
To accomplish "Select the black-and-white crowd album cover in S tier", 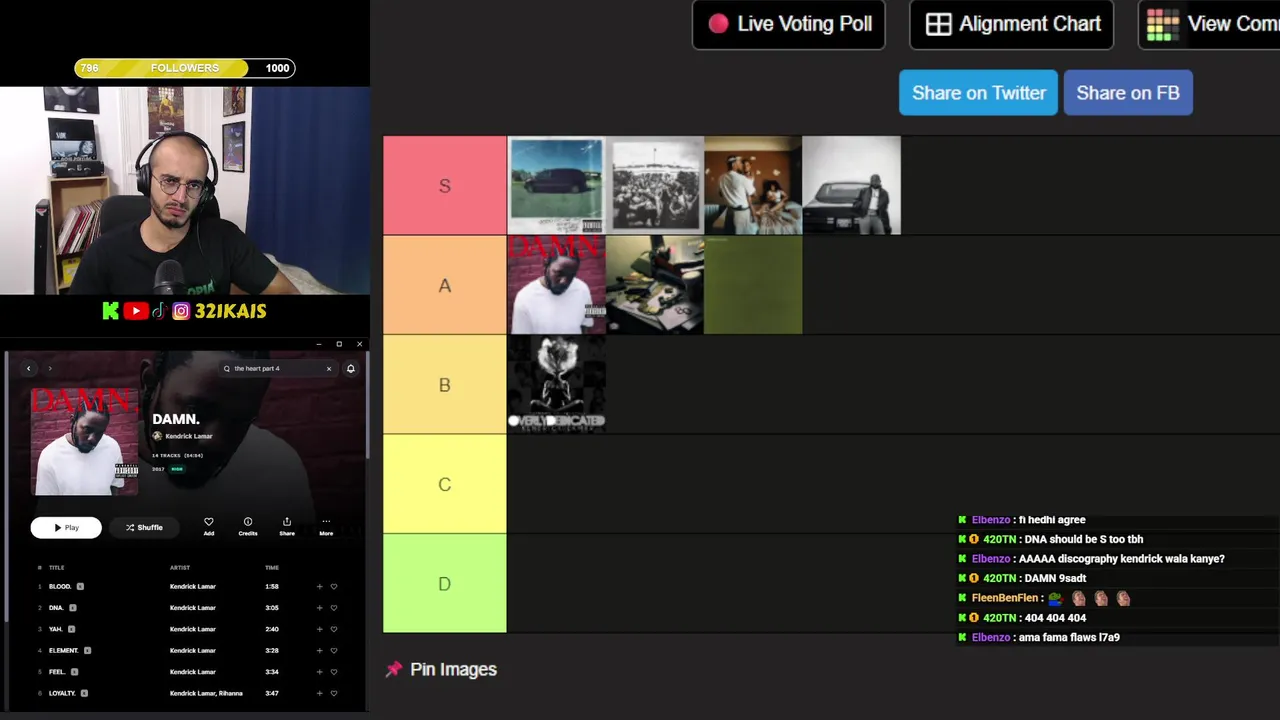I will tap(655, 185).
